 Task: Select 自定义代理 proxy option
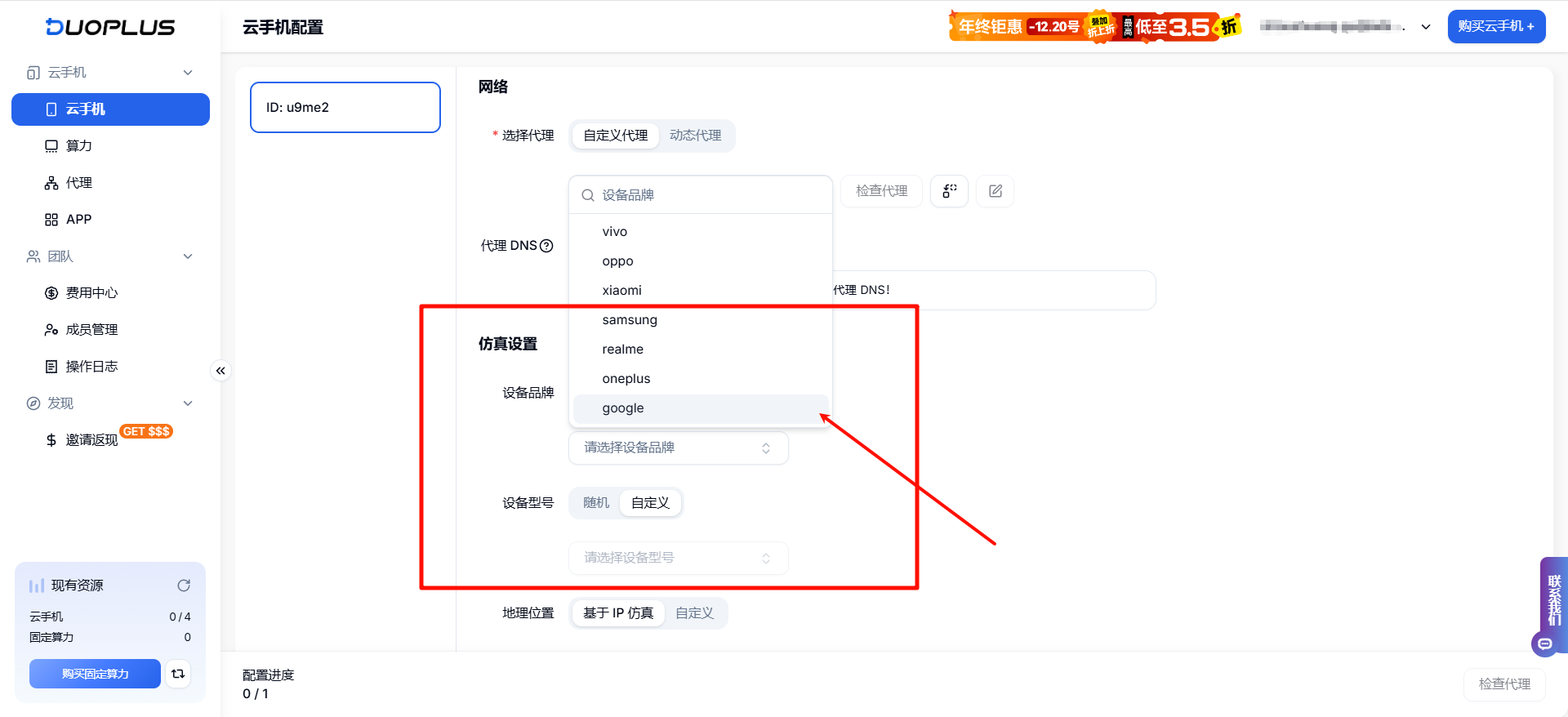(x=616, y=136)
